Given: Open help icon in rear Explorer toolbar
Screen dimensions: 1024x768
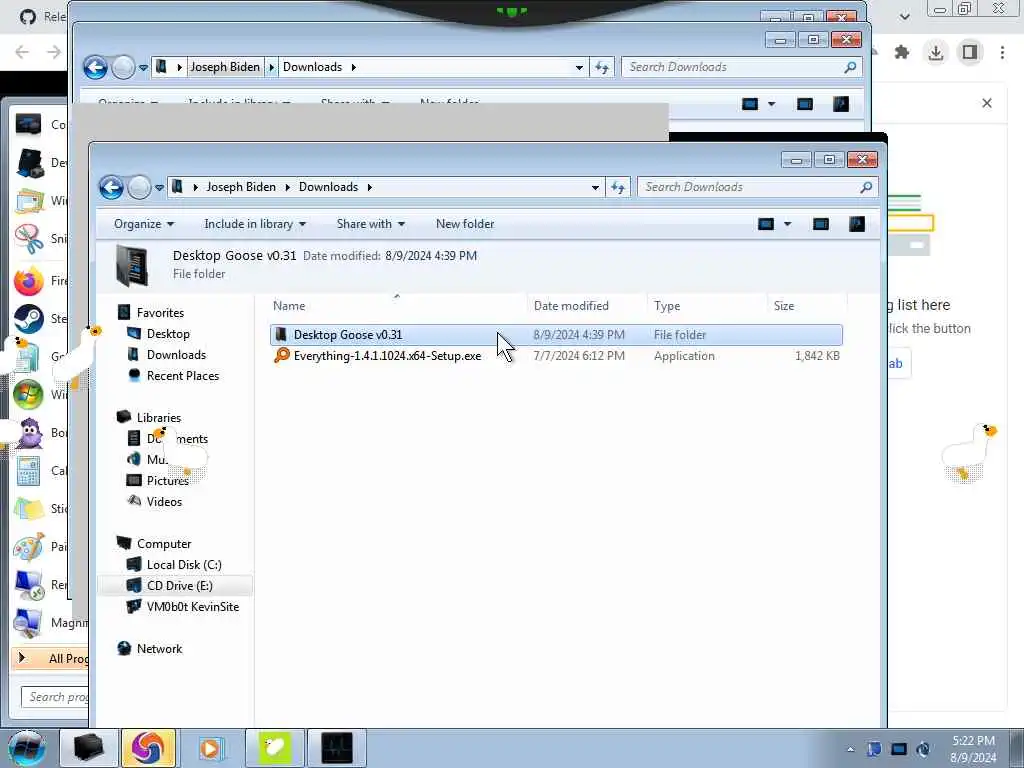Looking at the screenshot, I should pyautogui.click(x=841, y=104).
